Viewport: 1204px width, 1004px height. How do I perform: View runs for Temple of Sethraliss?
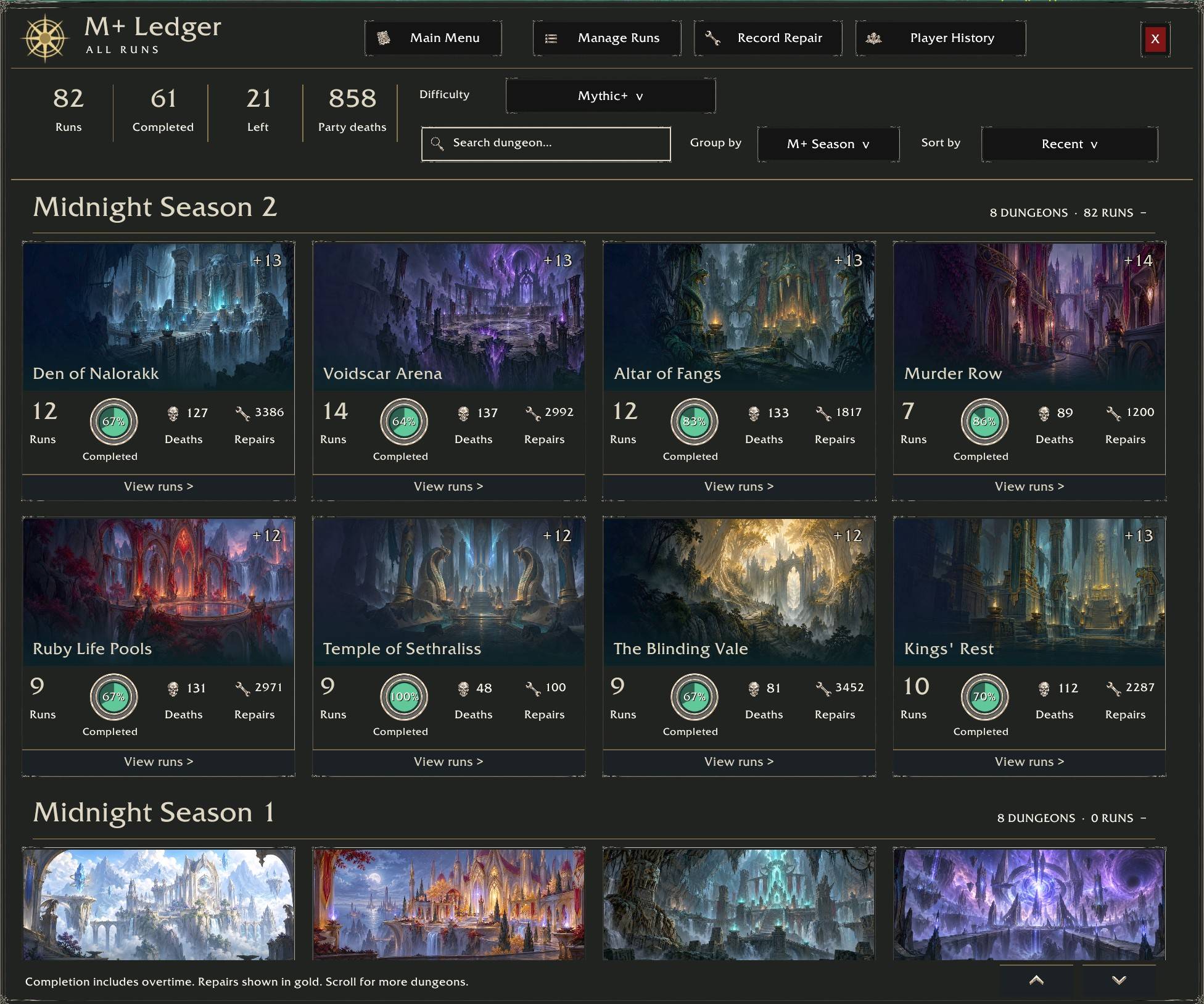[448, 762]
